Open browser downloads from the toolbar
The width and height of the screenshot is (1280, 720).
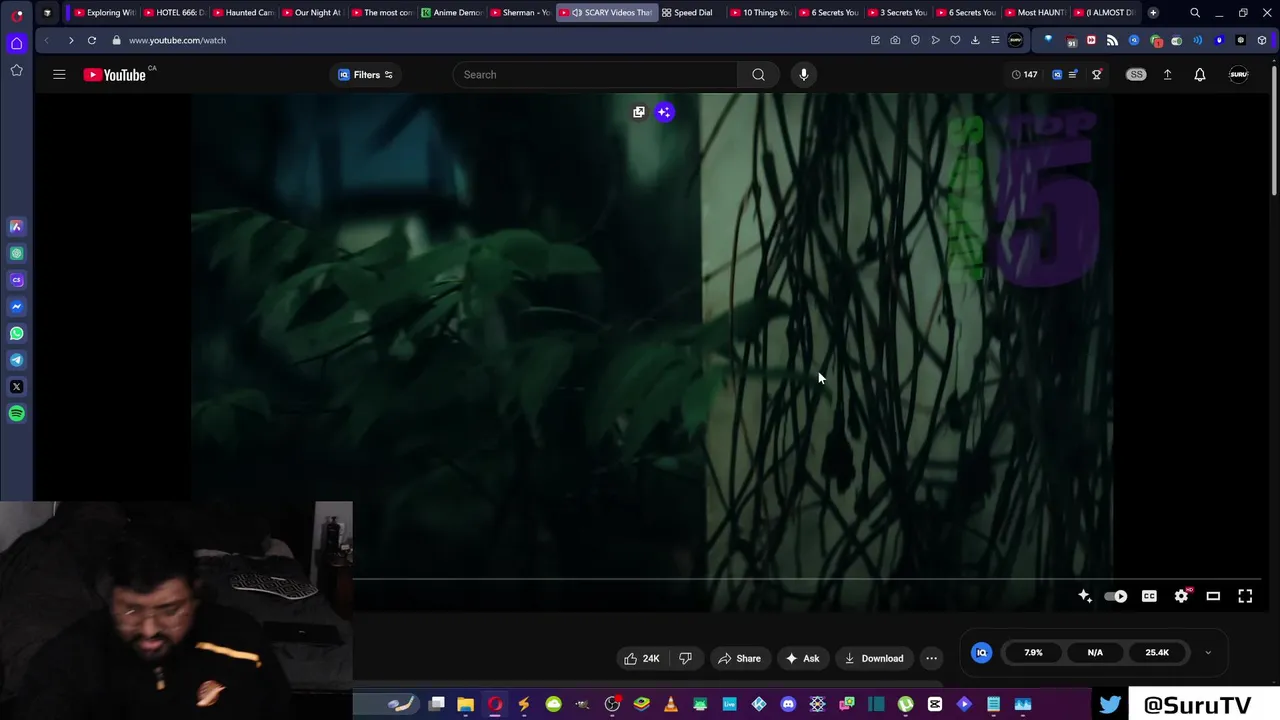click(975, 40)
